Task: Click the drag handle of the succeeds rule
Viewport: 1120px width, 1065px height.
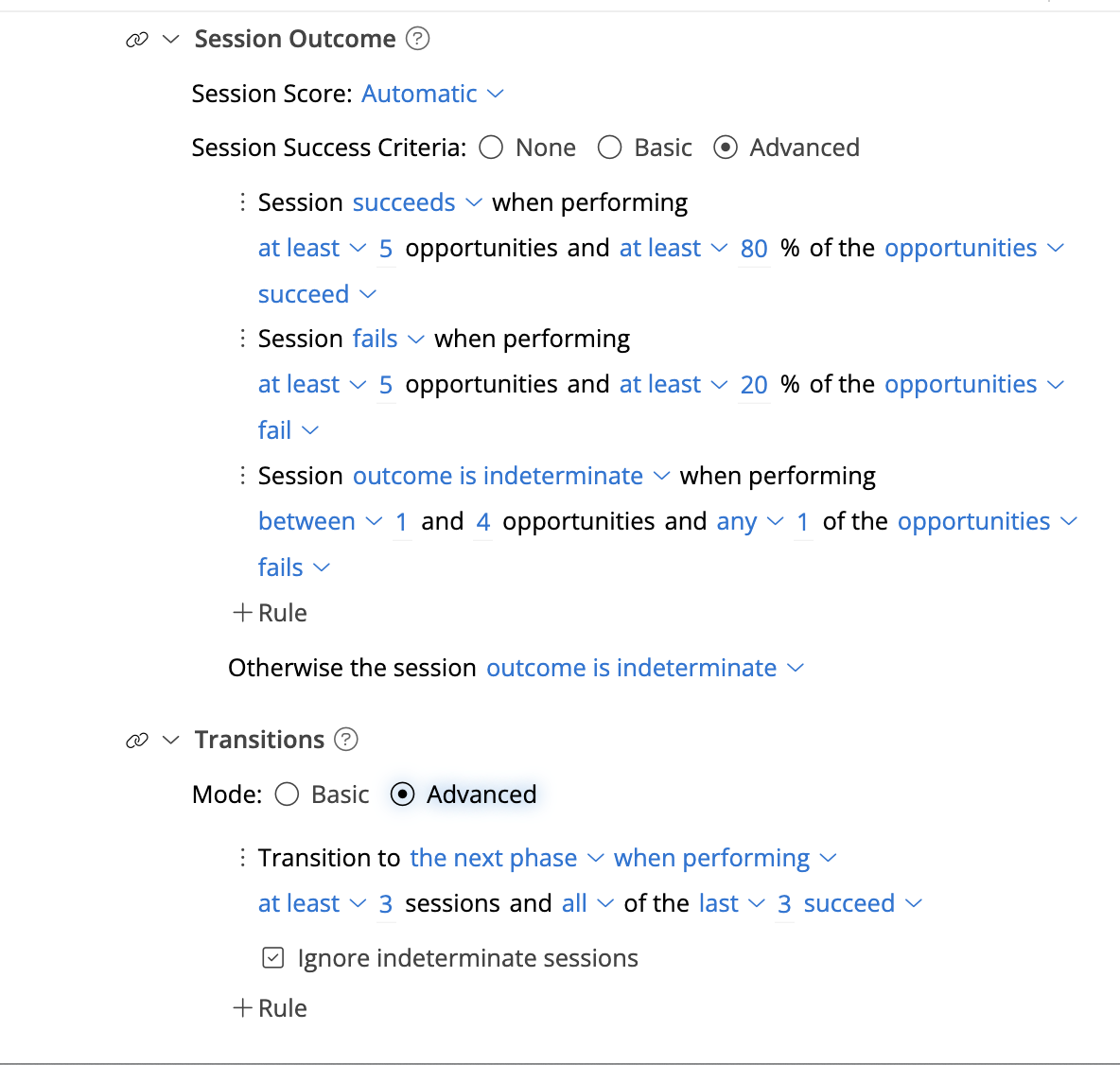Action: 242,201
